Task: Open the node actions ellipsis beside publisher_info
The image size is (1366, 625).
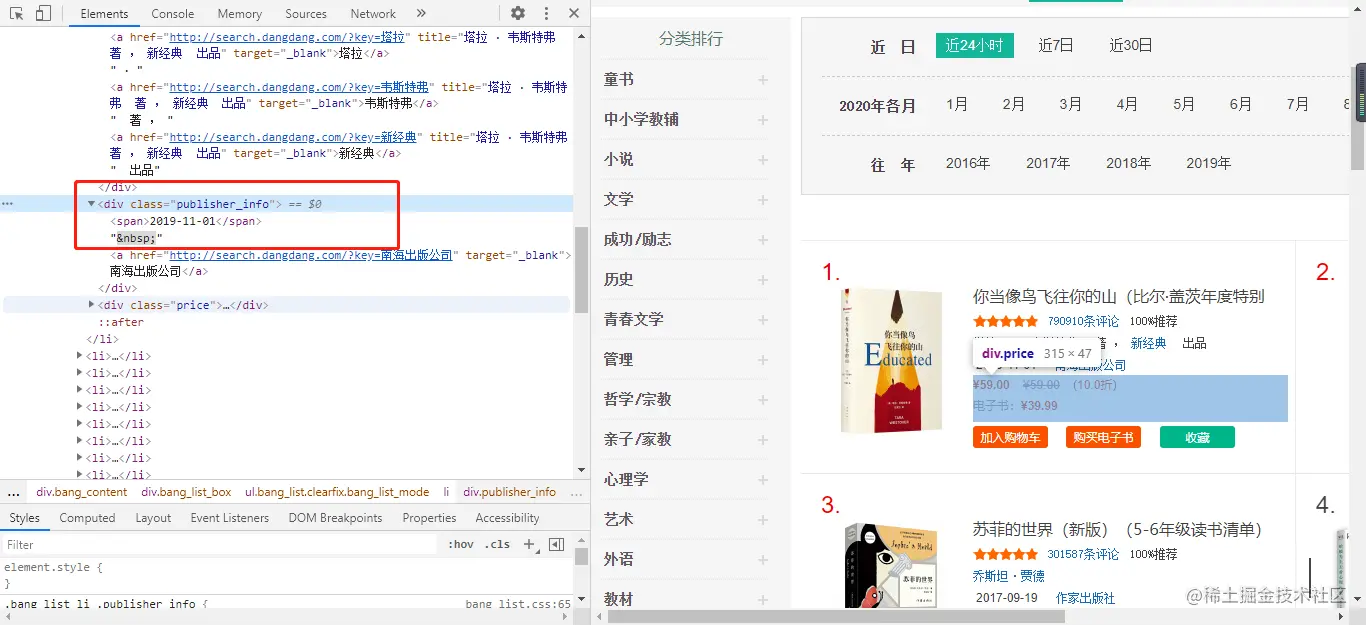Action: click(x=8, y=204)
